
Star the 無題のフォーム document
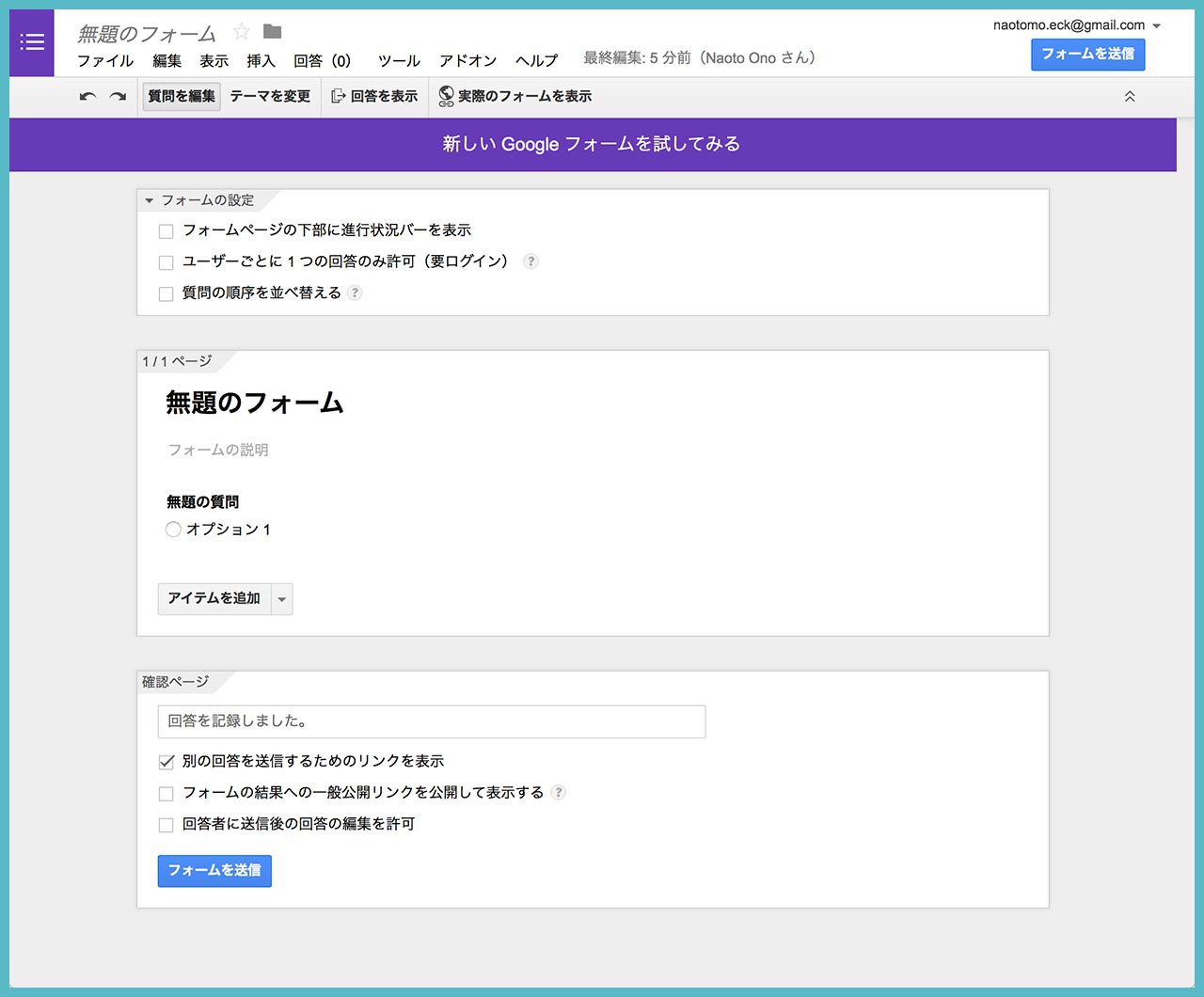point(242,32)
